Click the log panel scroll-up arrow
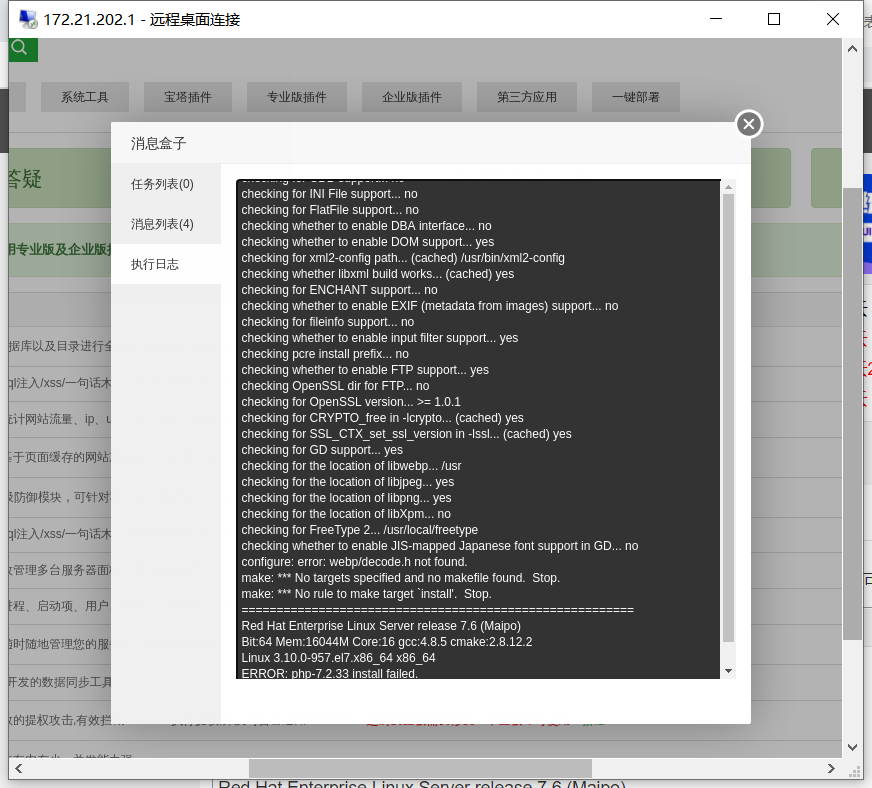872x788 pixels. point(728,187)
